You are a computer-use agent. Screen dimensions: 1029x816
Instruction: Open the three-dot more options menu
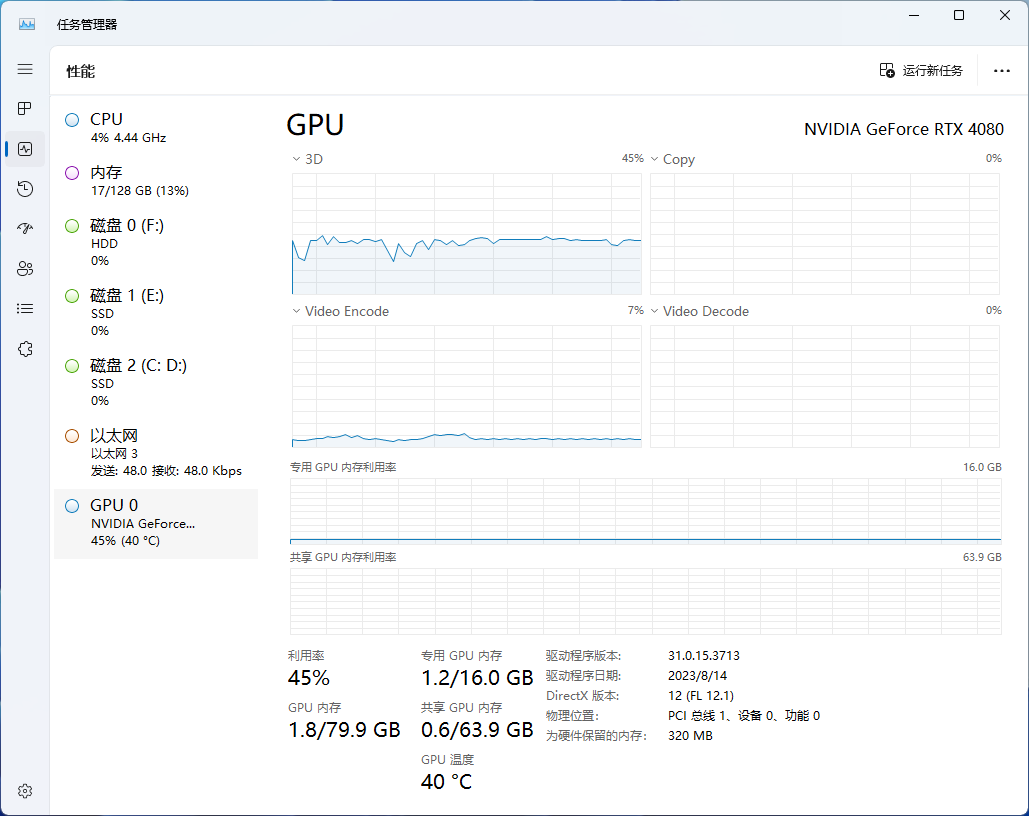[x=1001, y=71]
